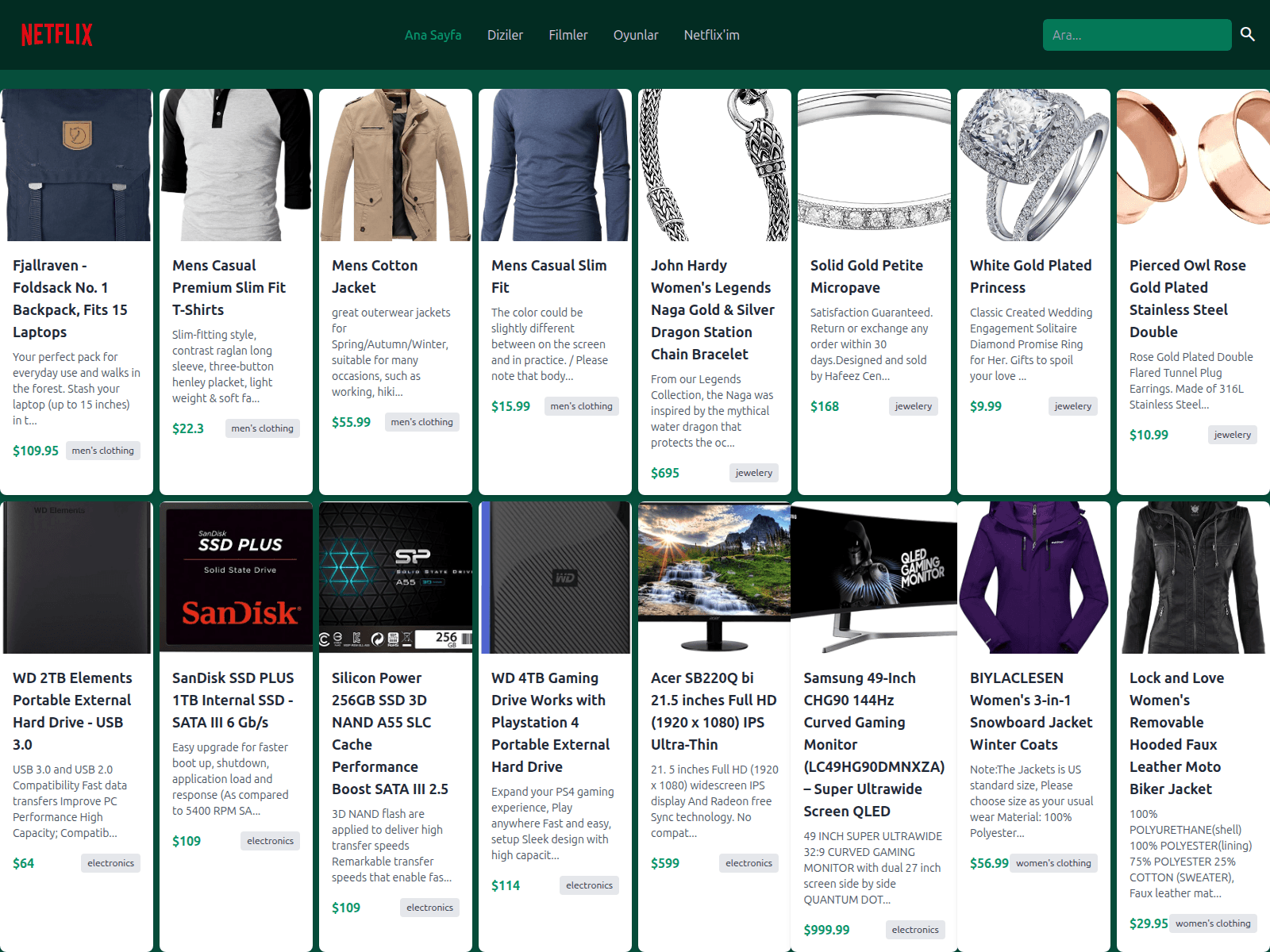The width and height of the screenshot is (1270, 952).
Task: Open the Acer SB220Q monitor image
Action: 714,578
